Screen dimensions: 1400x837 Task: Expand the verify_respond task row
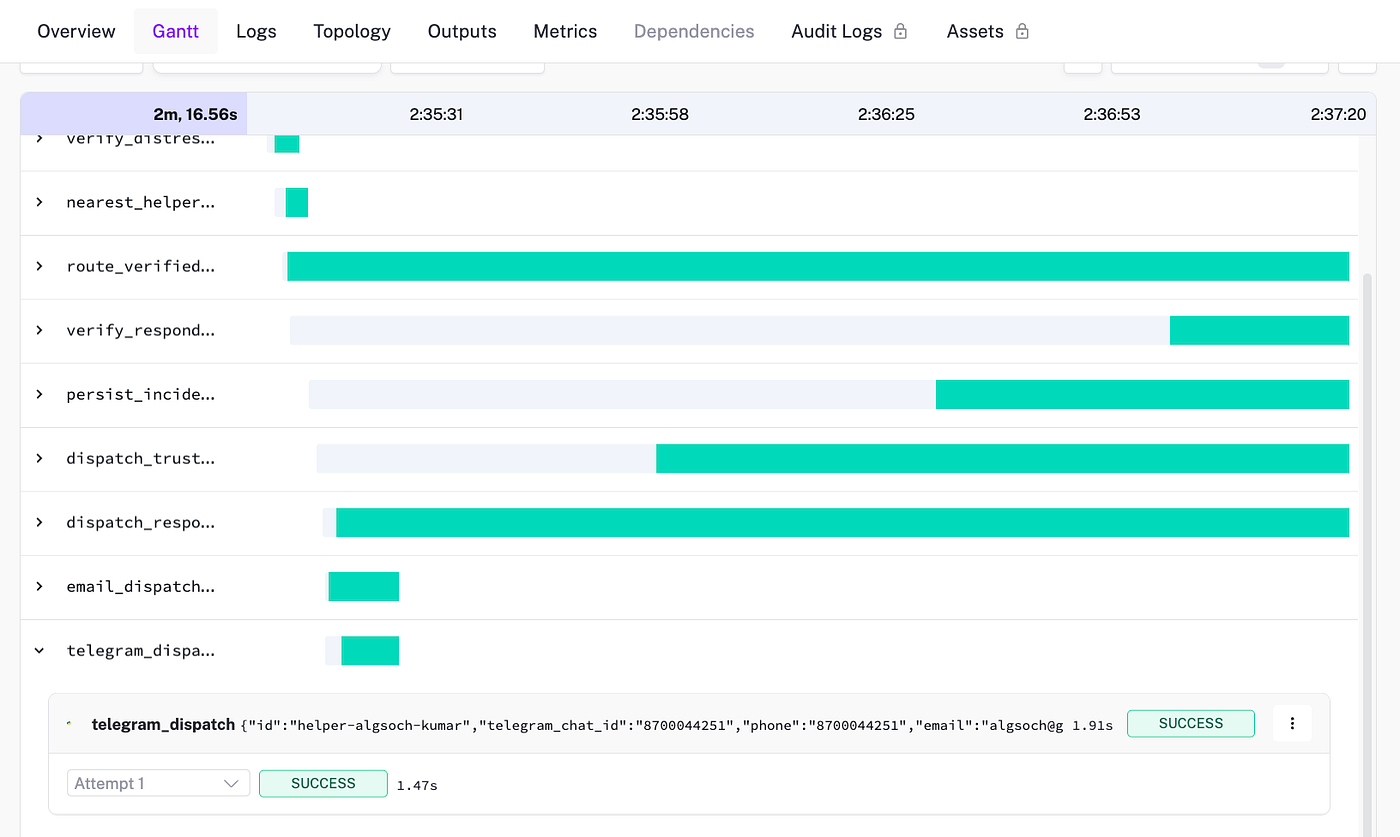(x=40, y=330)
